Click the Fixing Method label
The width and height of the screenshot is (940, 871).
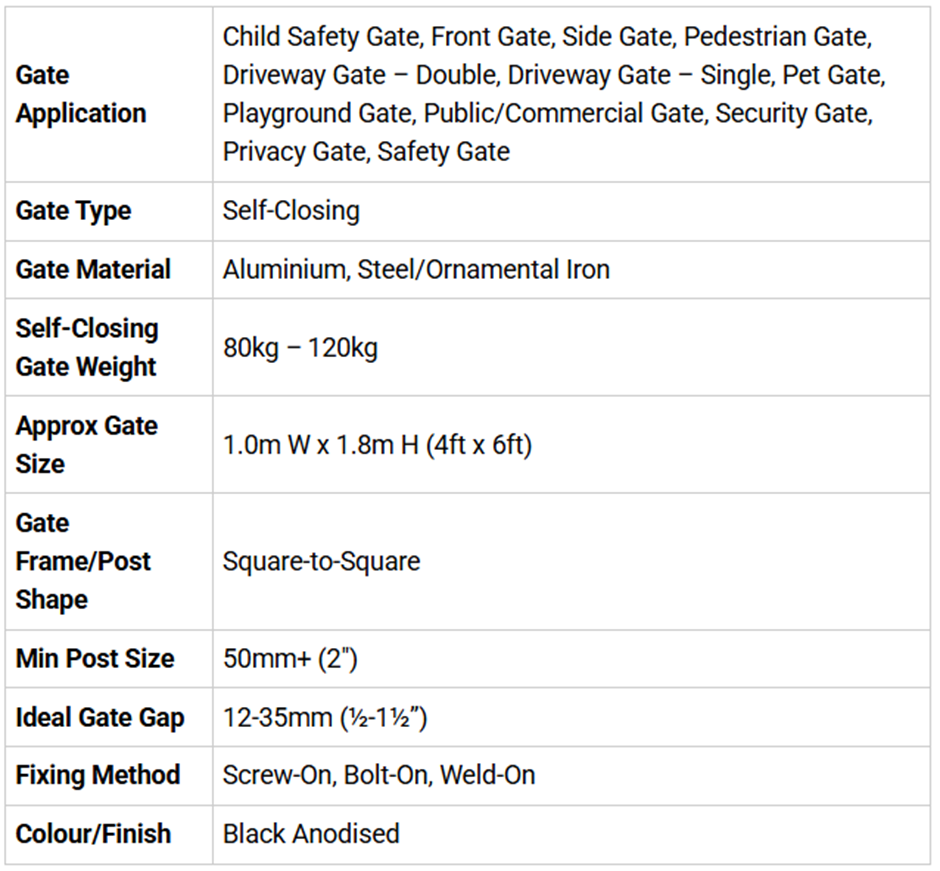[98, 775]
